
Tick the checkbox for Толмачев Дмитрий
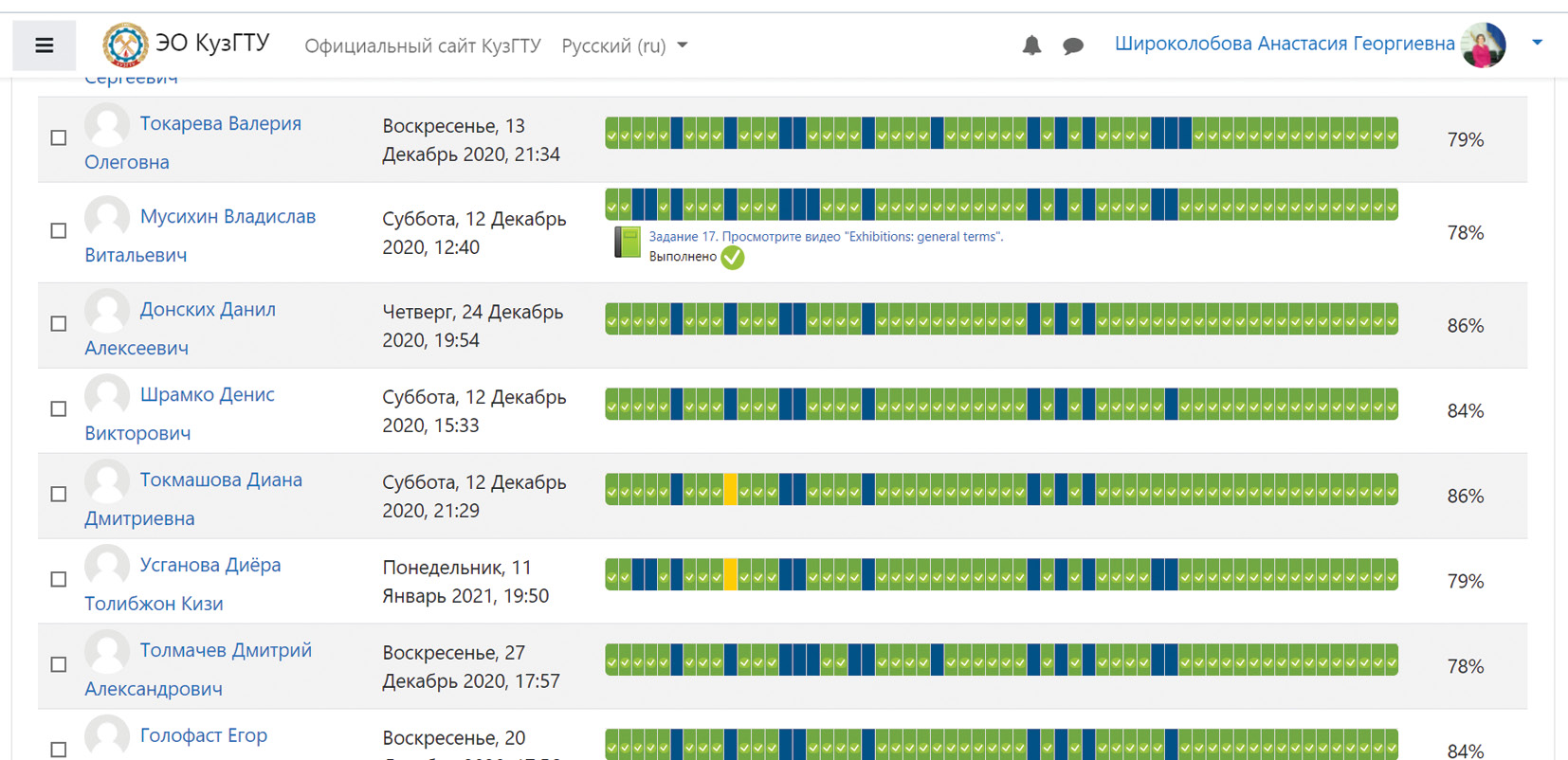(x=59, y=665)
